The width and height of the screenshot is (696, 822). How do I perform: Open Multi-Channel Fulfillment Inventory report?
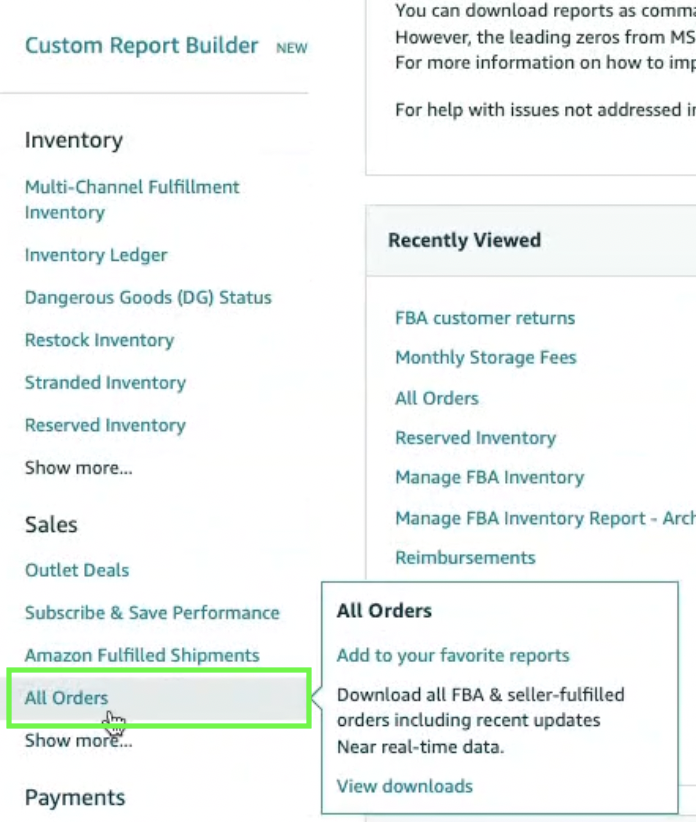click(x=131, y=199)
